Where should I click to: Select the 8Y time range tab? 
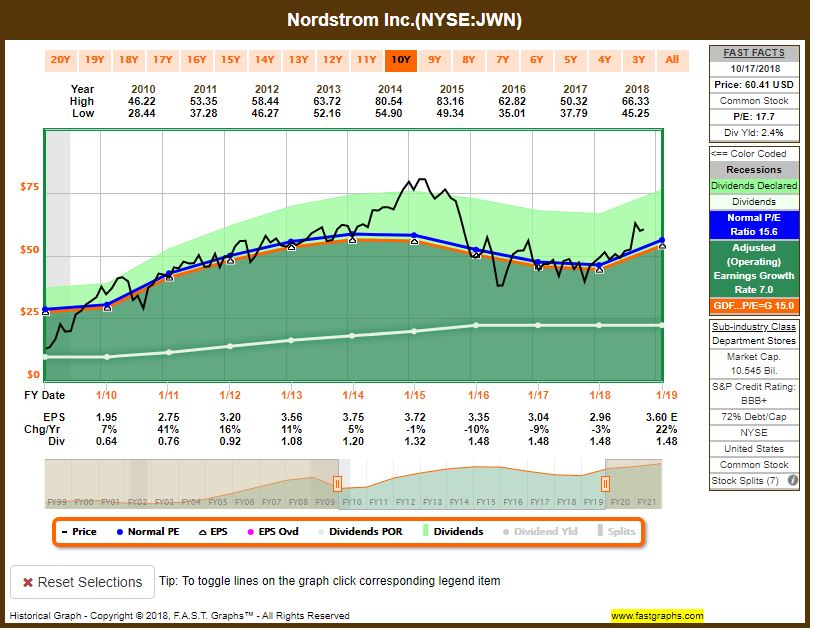469,60
